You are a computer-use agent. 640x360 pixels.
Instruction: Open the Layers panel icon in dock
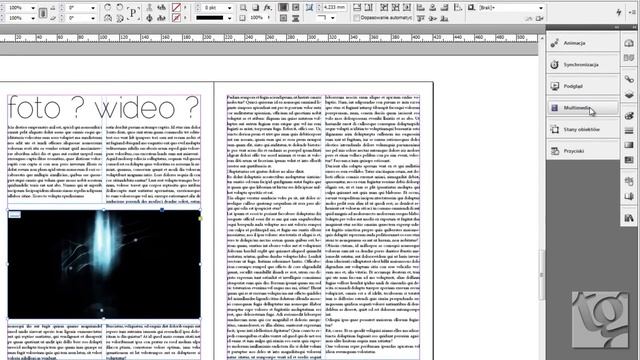pyautogui.click(x=629, y=95)
